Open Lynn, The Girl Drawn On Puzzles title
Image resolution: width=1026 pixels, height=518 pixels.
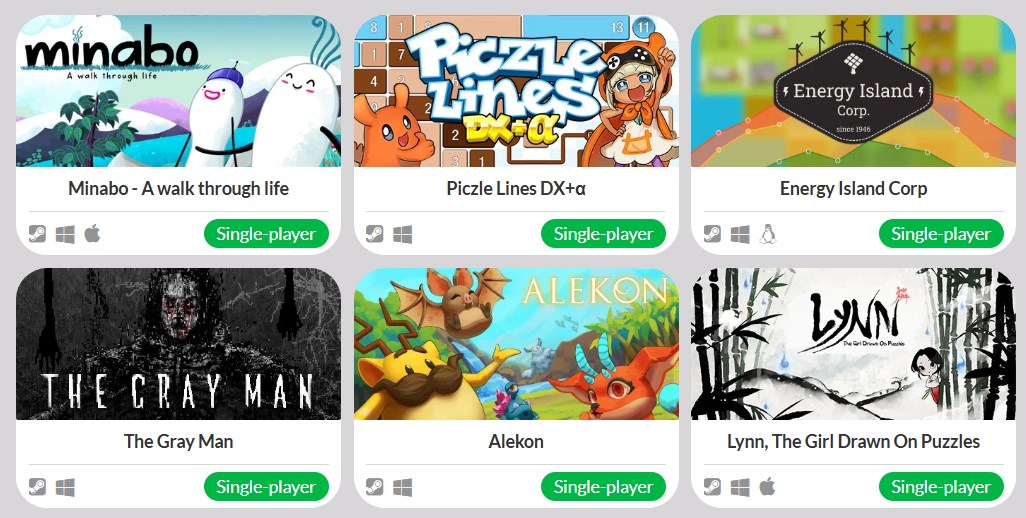(x=853, y=441)
